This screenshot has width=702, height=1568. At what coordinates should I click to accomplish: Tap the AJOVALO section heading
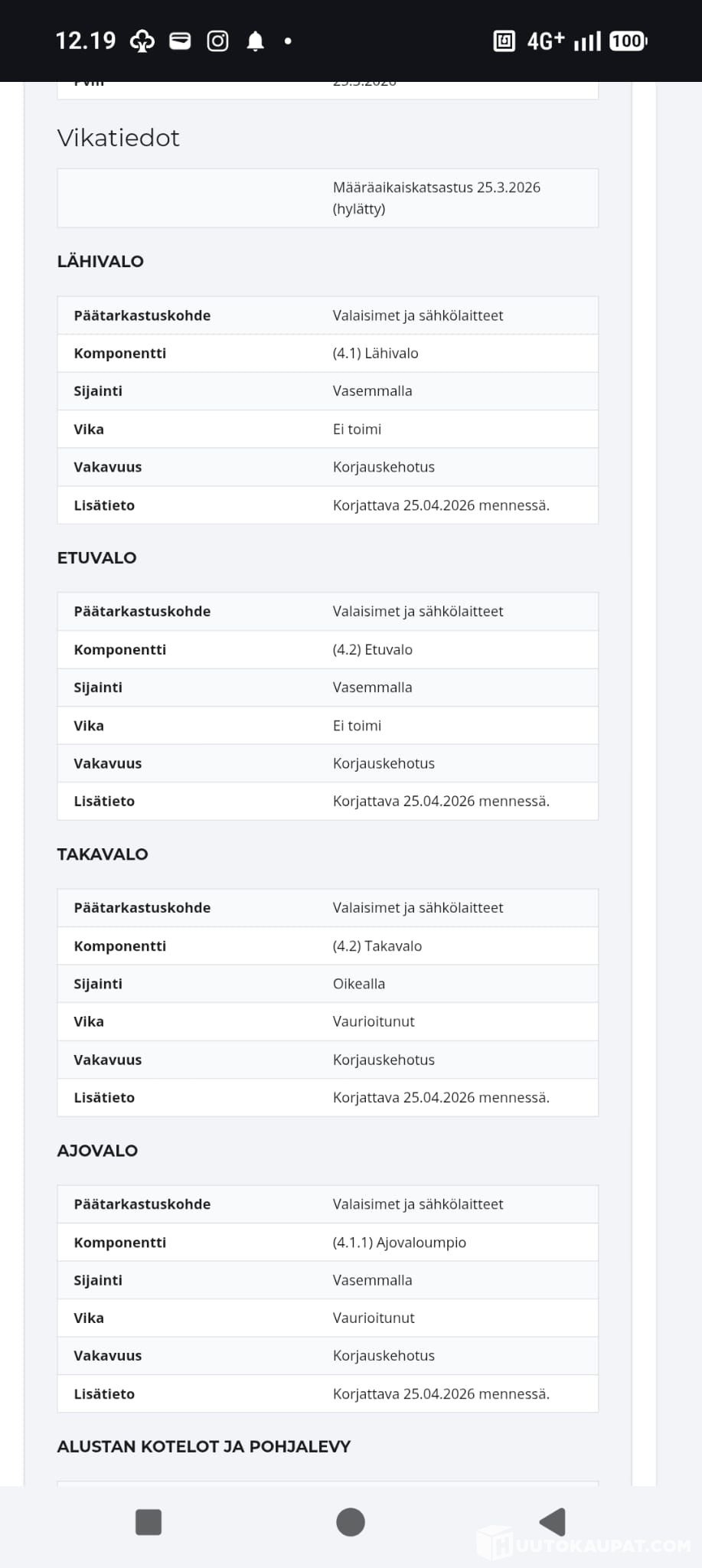click(x=97, y=1150)
